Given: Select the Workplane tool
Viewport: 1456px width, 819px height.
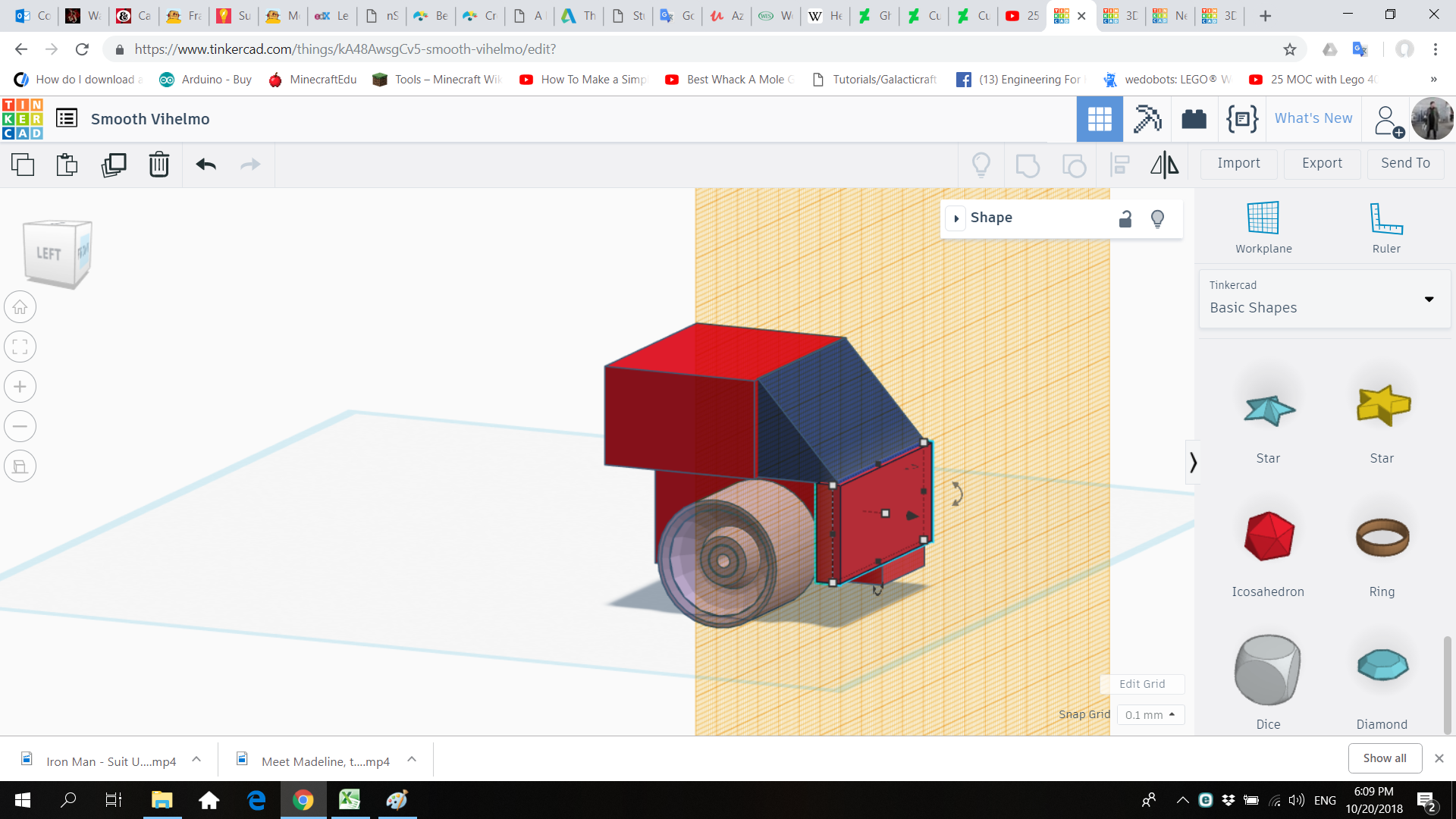Looking at the screenshot, I should click(x=1263, y=226).
